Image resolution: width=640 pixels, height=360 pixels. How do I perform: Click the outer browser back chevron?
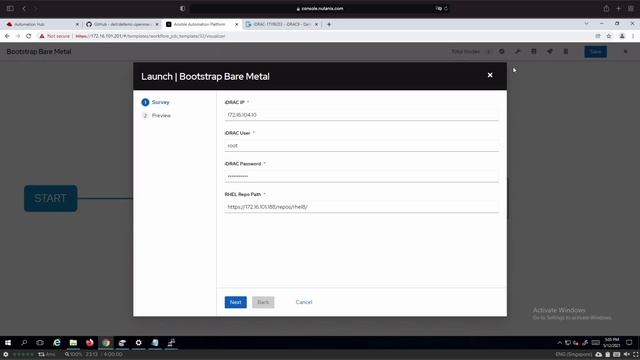tap(24, 8)
